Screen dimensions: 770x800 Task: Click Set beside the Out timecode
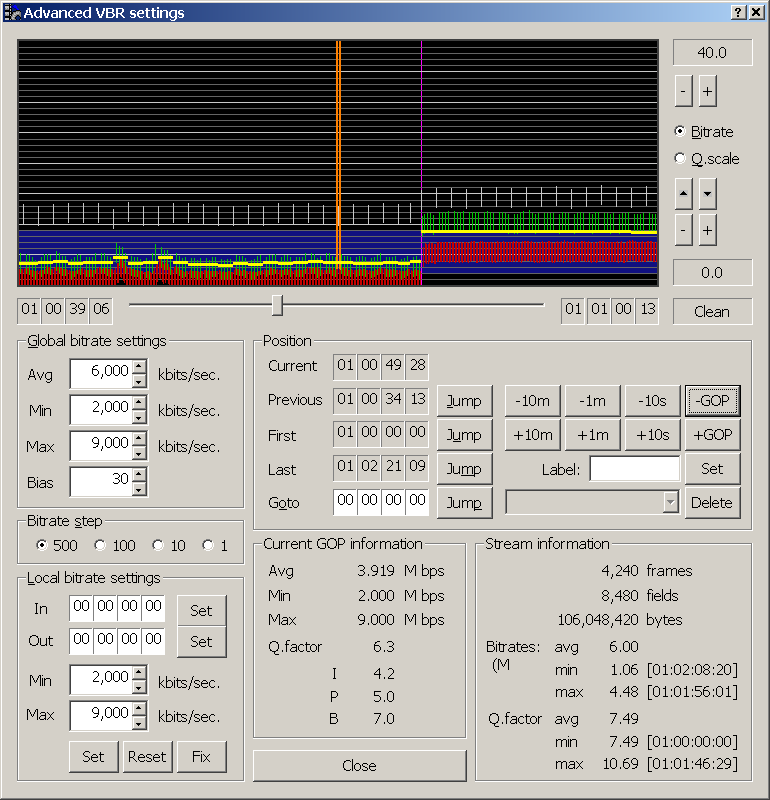(202, 641)
